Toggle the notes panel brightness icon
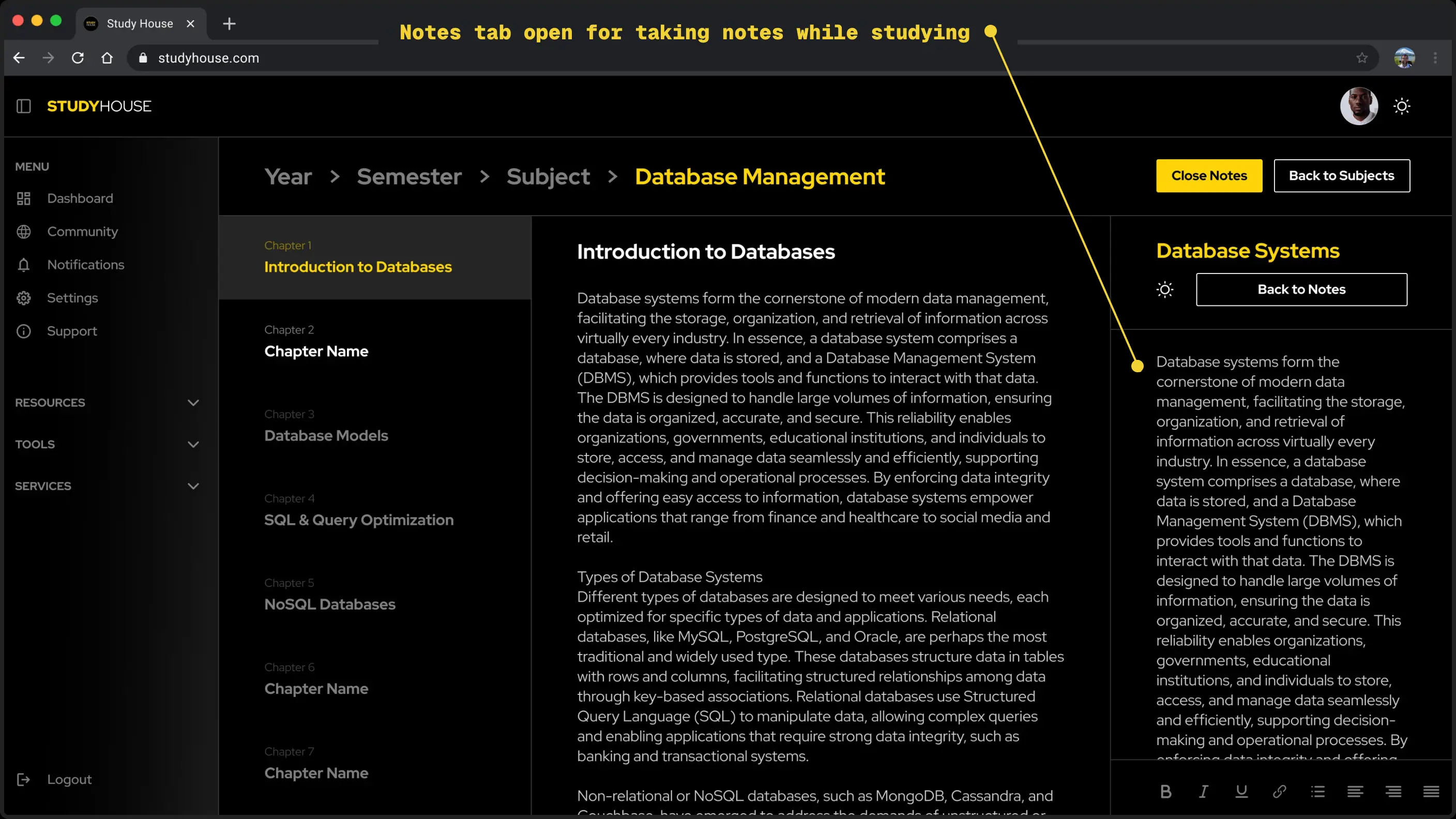 point(1165,290)
